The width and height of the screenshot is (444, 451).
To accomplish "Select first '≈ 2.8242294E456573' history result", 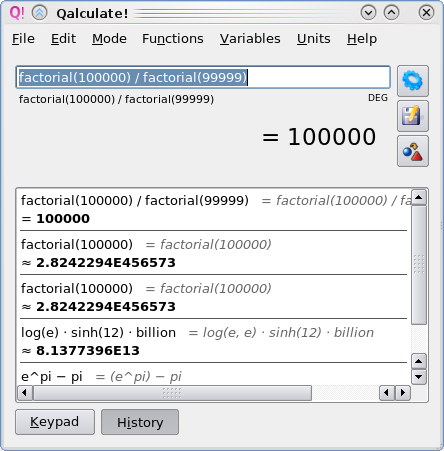I will [98, 263].
